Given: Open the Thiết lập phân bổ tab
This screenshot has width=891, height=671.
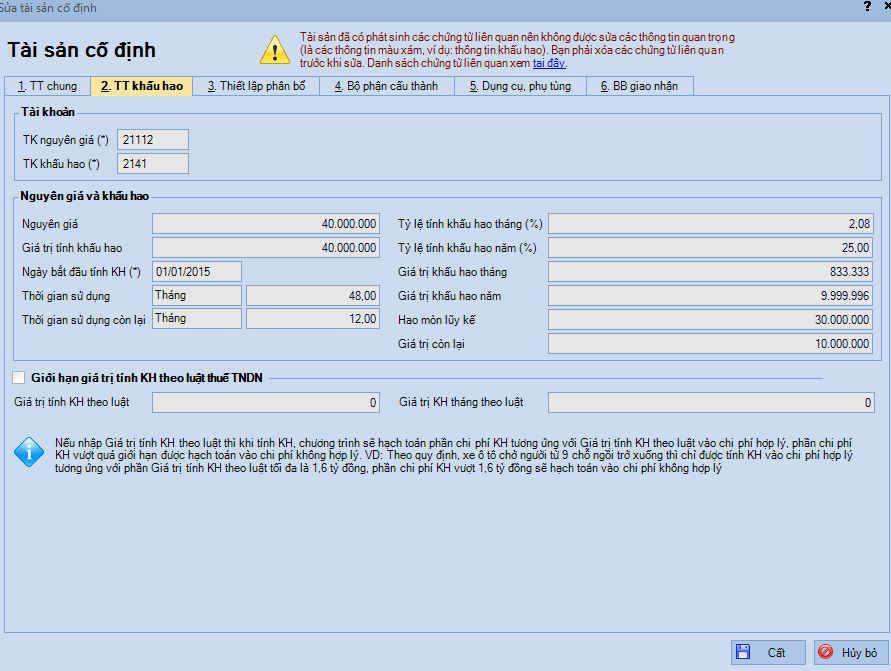Looking at the screenshot, I should (256, 86).
